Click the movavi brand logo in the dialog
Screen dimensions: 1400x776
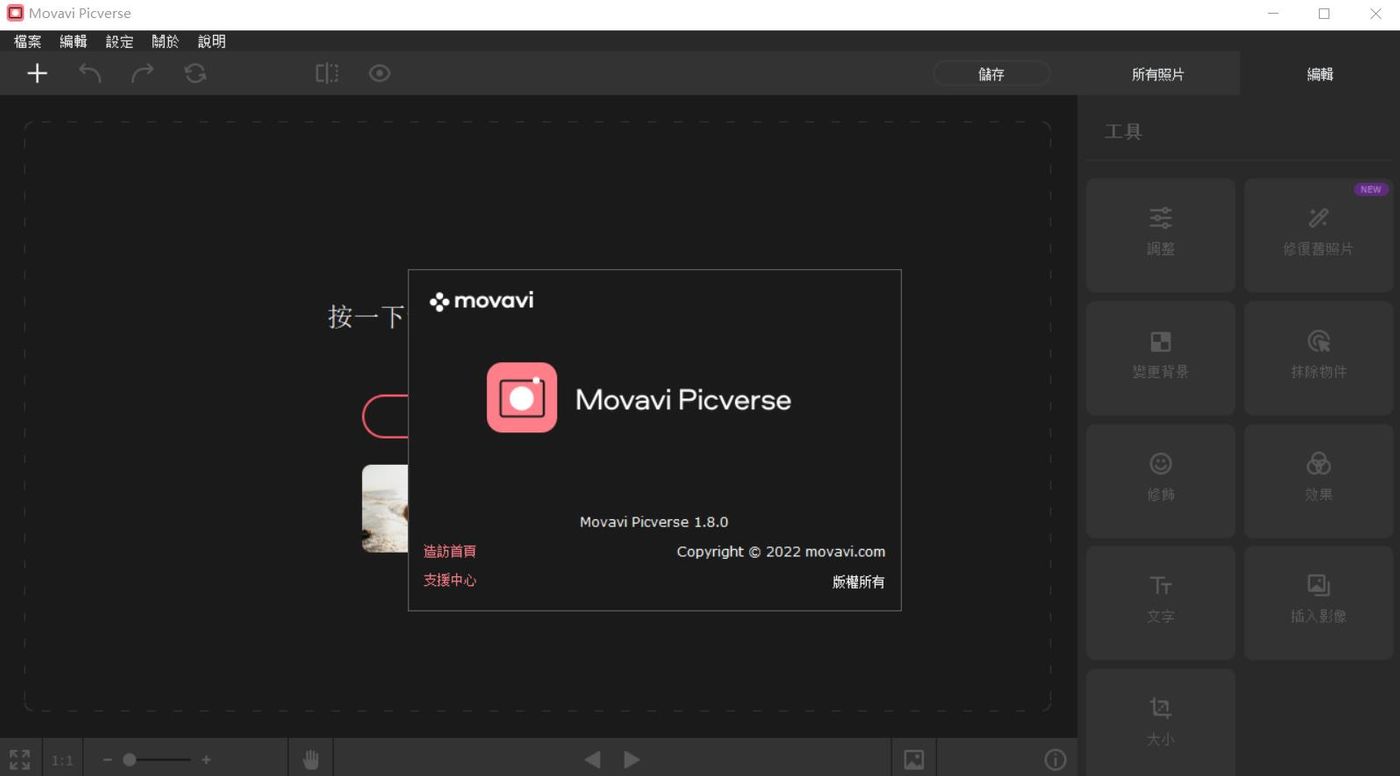tap(481, 301)
